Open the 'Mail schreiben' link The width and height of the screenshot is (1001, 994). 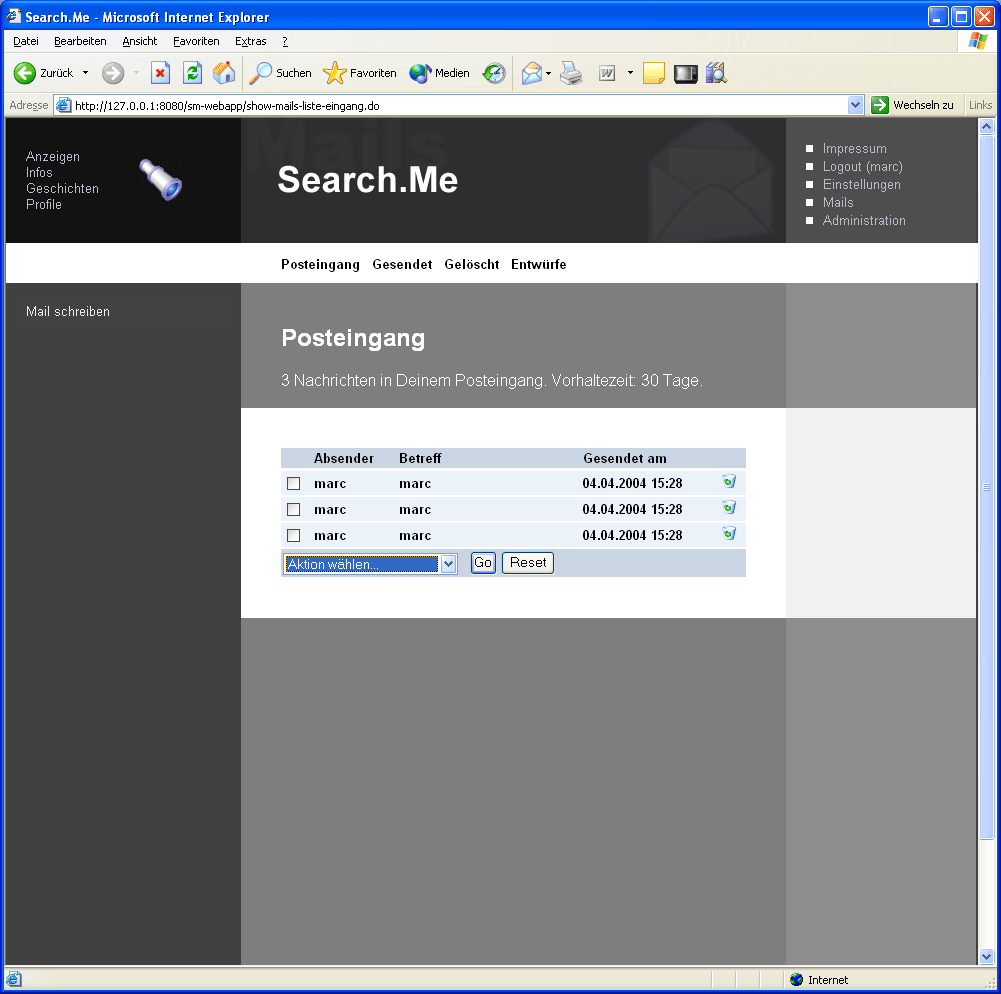point(68,312)
